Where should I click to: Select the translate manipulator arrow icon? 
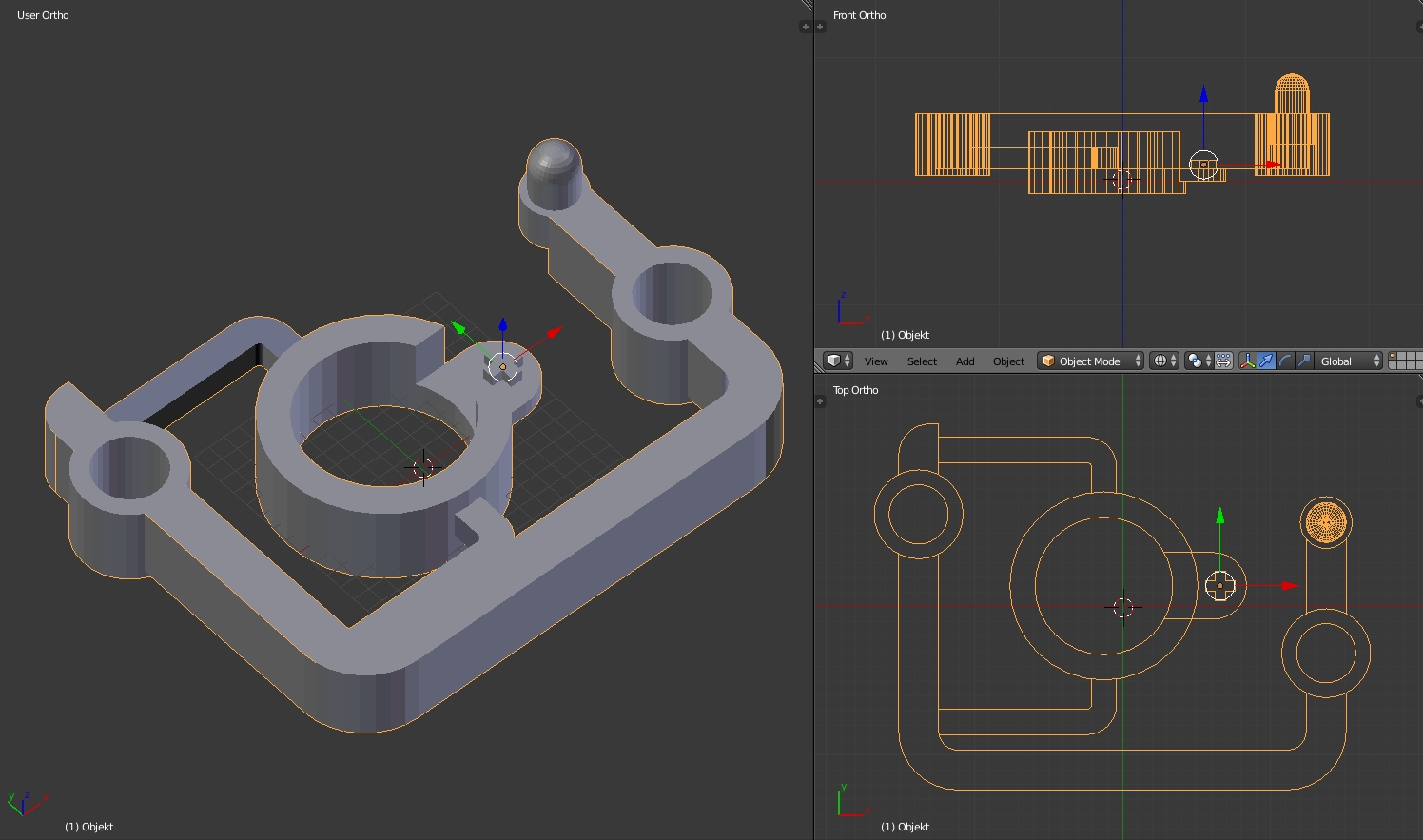1266,361
